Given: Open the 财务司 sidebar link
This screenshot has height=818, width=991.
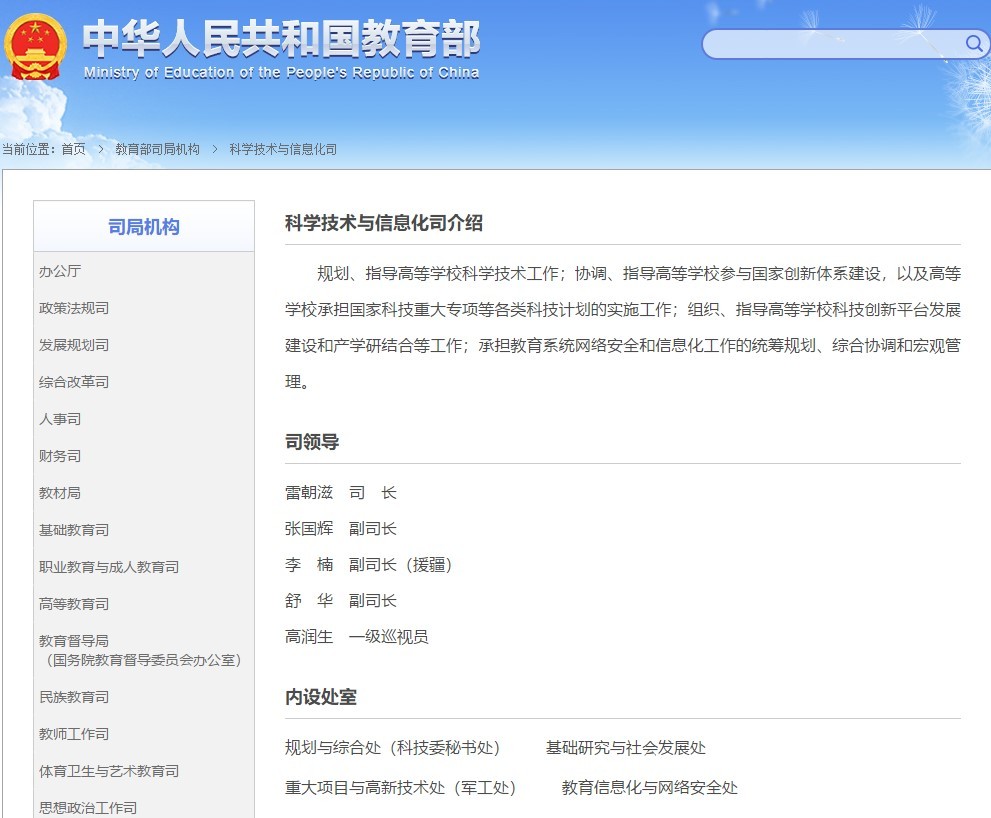Looking at the screenshot, I should pos(60,456).
